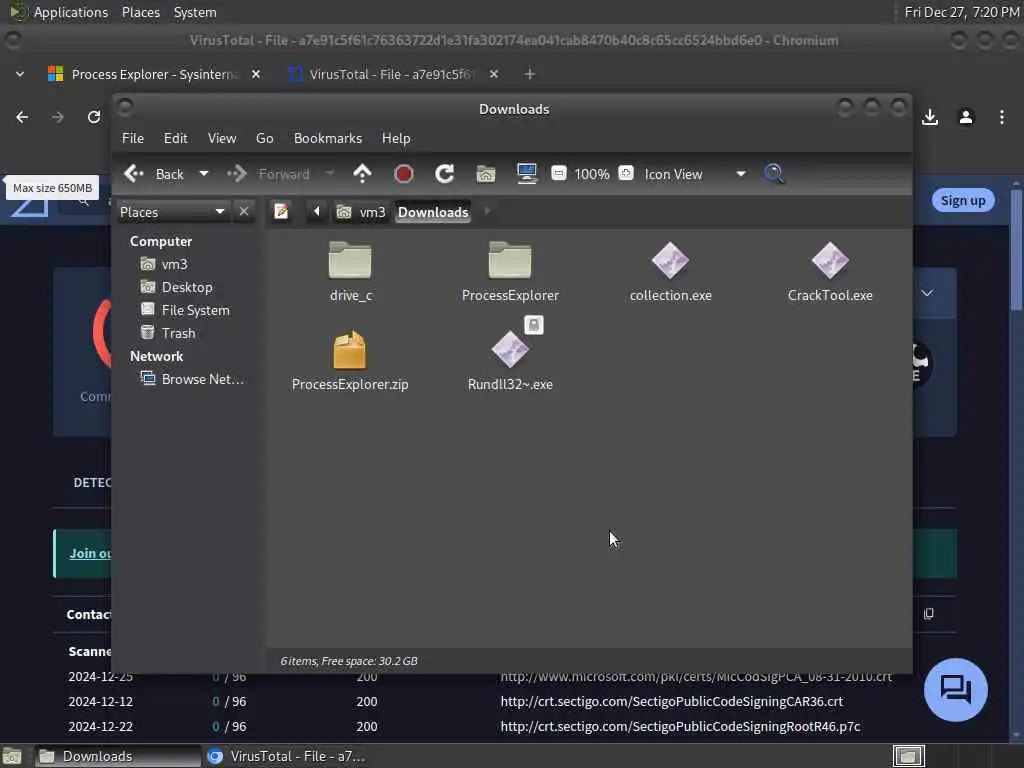1024x768 pixels.
Task: Open the Chromium three-dot menu
Action: click(x=1002, y=117)
